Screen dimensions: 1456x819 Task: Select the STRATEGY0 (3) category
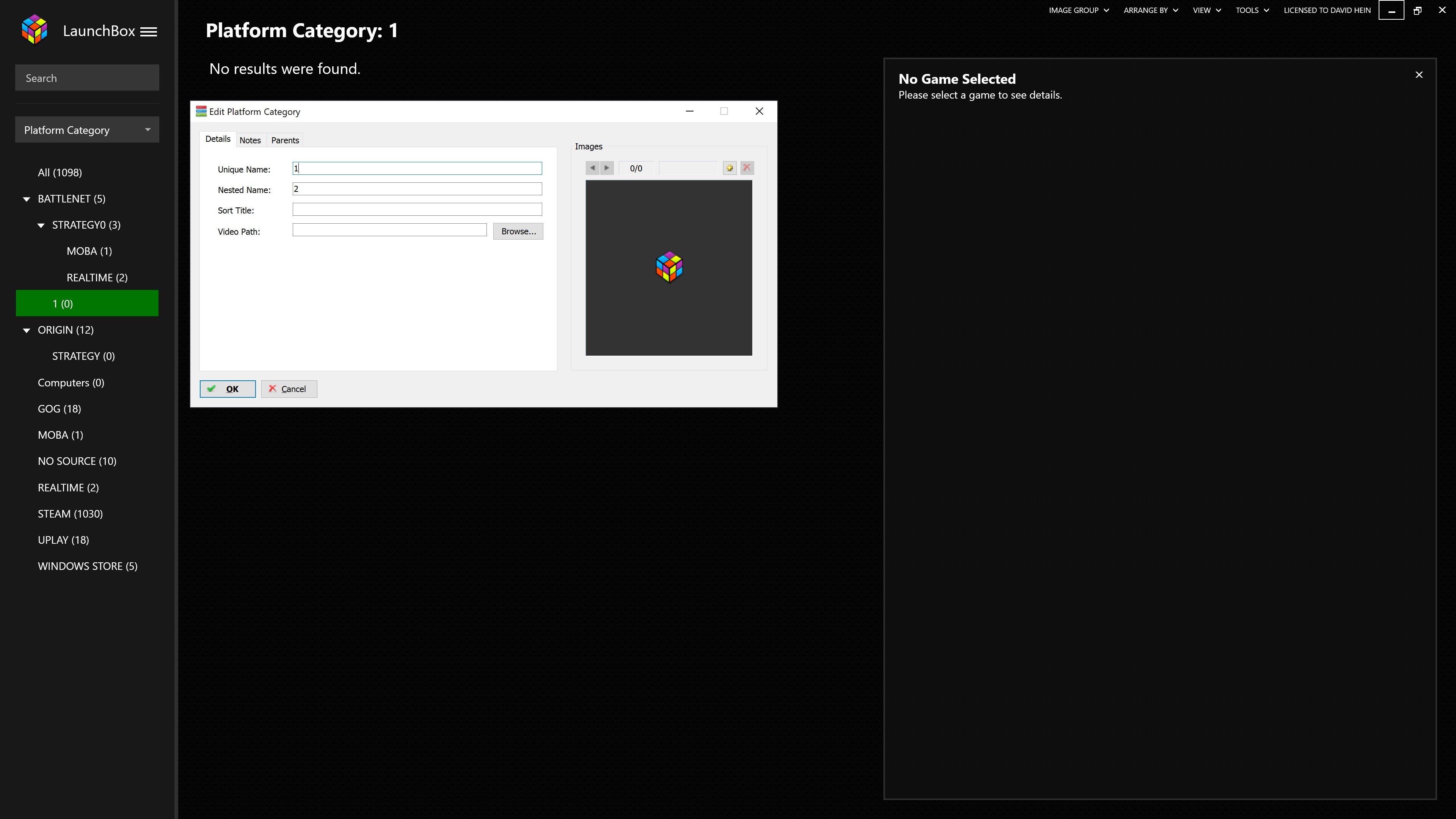(x=87, y=225)
